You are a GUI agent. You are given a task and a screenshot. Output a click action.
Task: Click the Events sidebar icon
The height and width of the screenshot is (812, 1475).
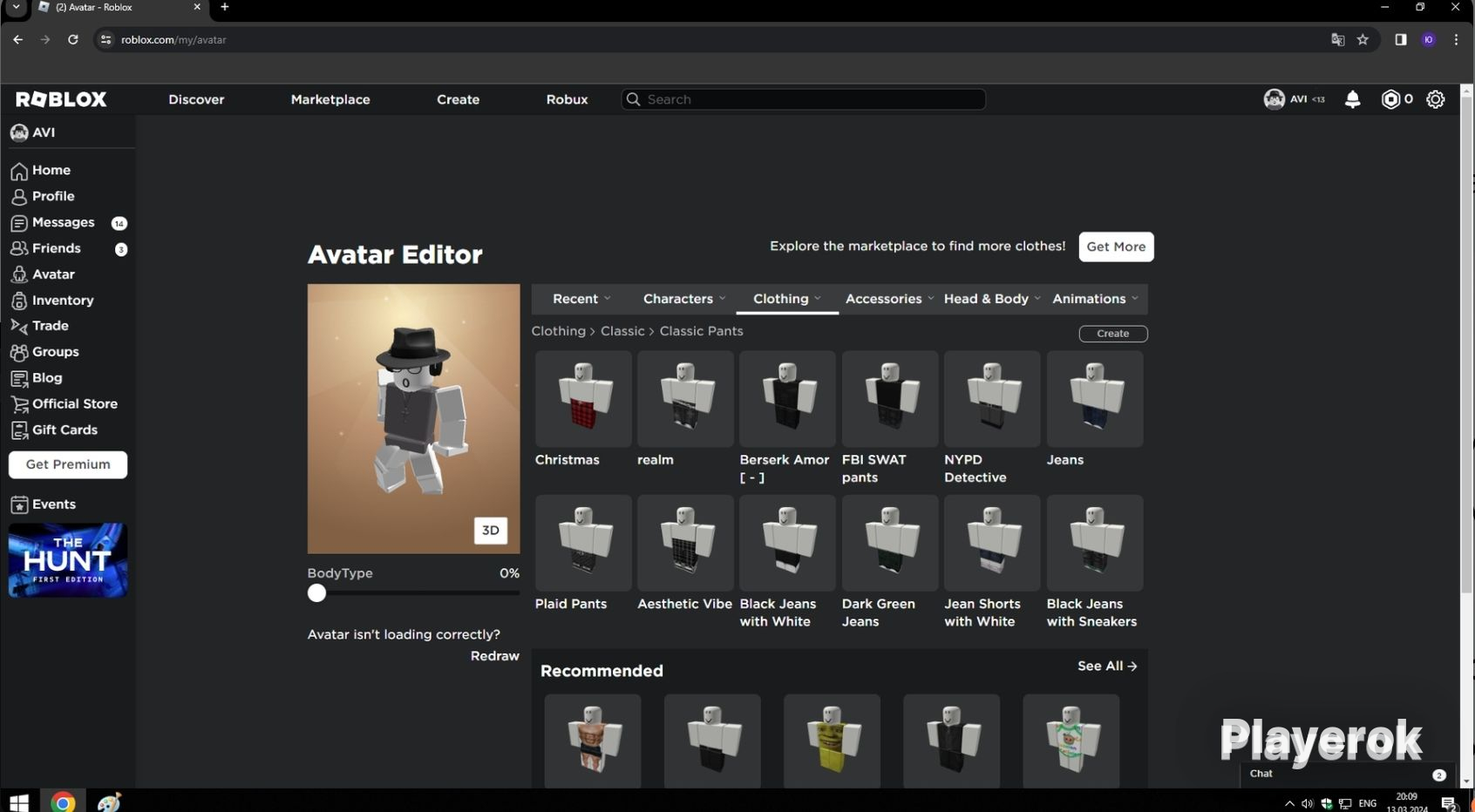[x=19, y=504]
